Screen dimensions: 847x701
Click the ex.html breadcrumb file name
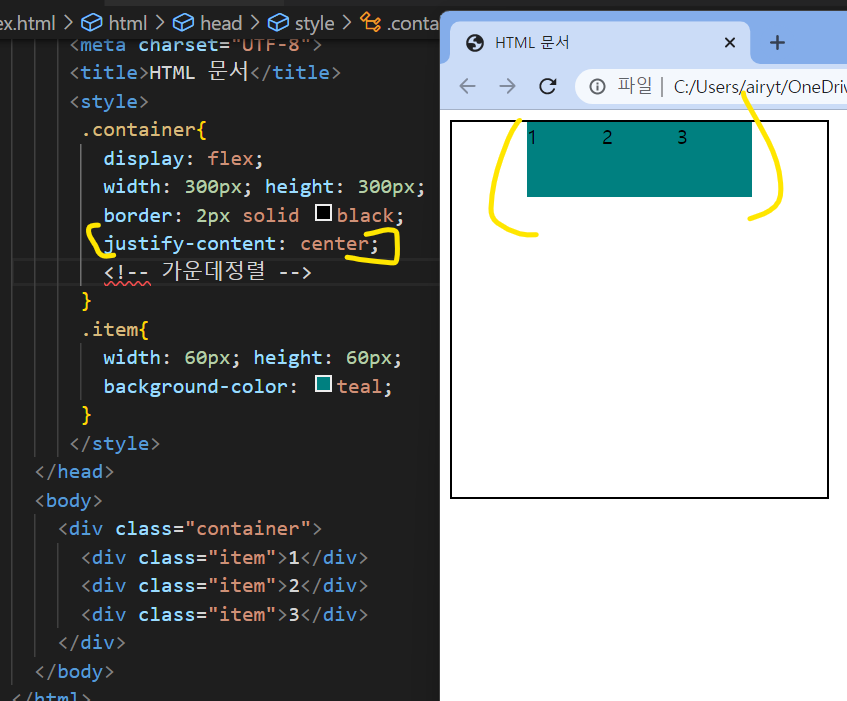[28, 23]
